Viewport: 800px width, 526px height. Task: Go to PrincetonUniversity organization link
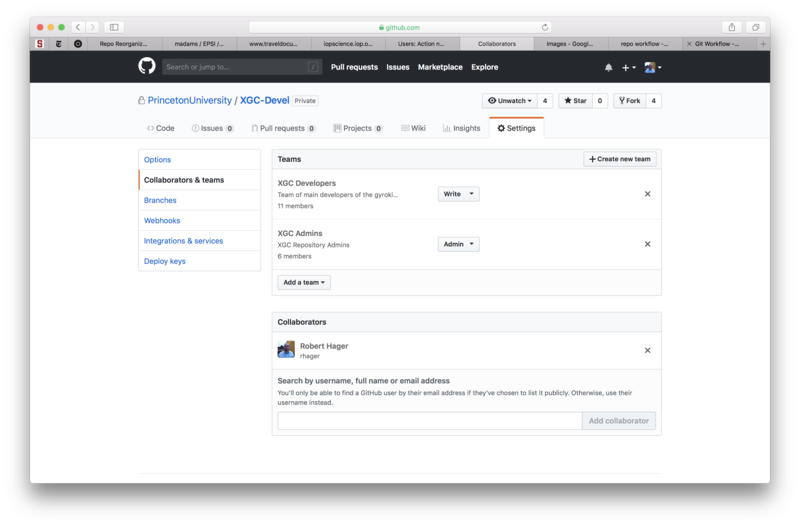pyautogui.click(x=189, y=101)
